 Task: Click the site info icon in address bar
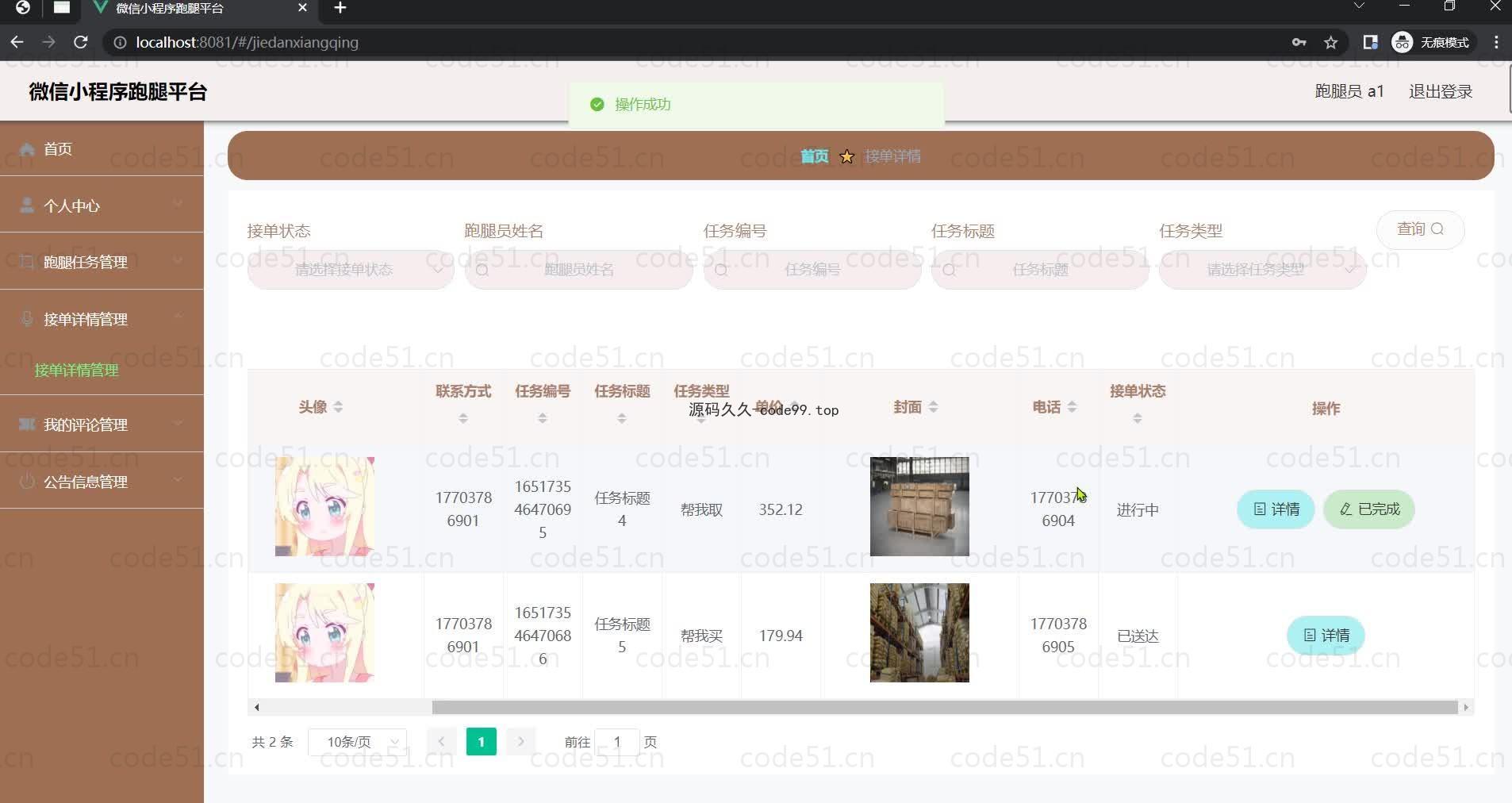(120, 43)
